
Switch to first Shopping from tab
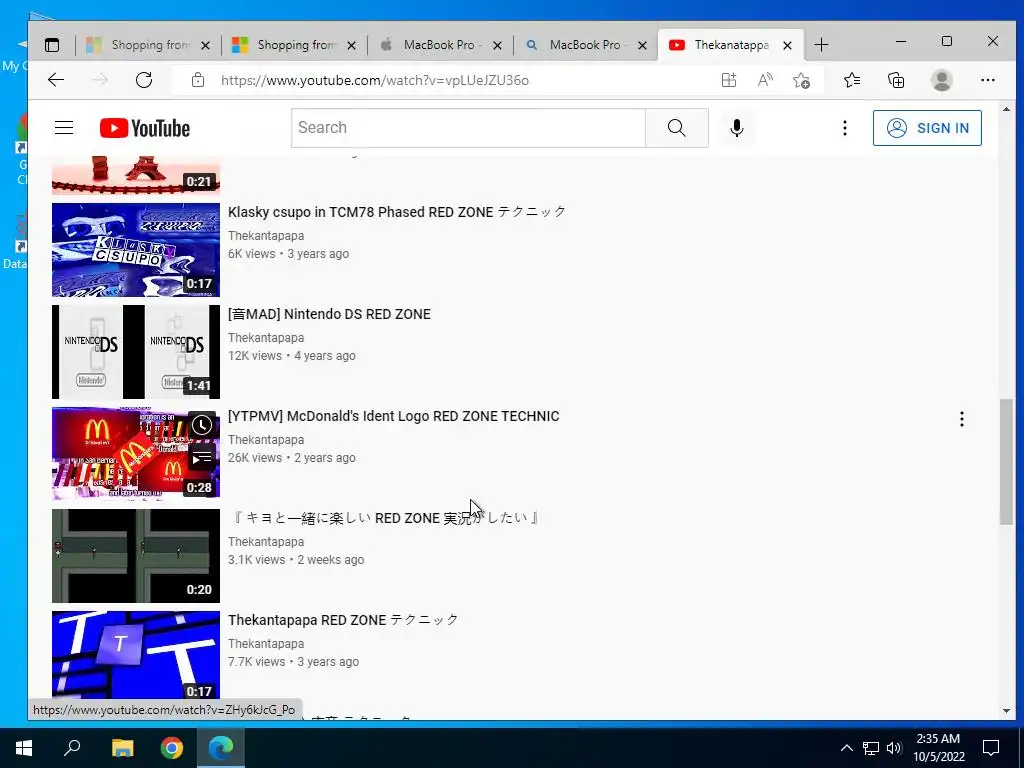pyautogui.click(x=148, y=45)
